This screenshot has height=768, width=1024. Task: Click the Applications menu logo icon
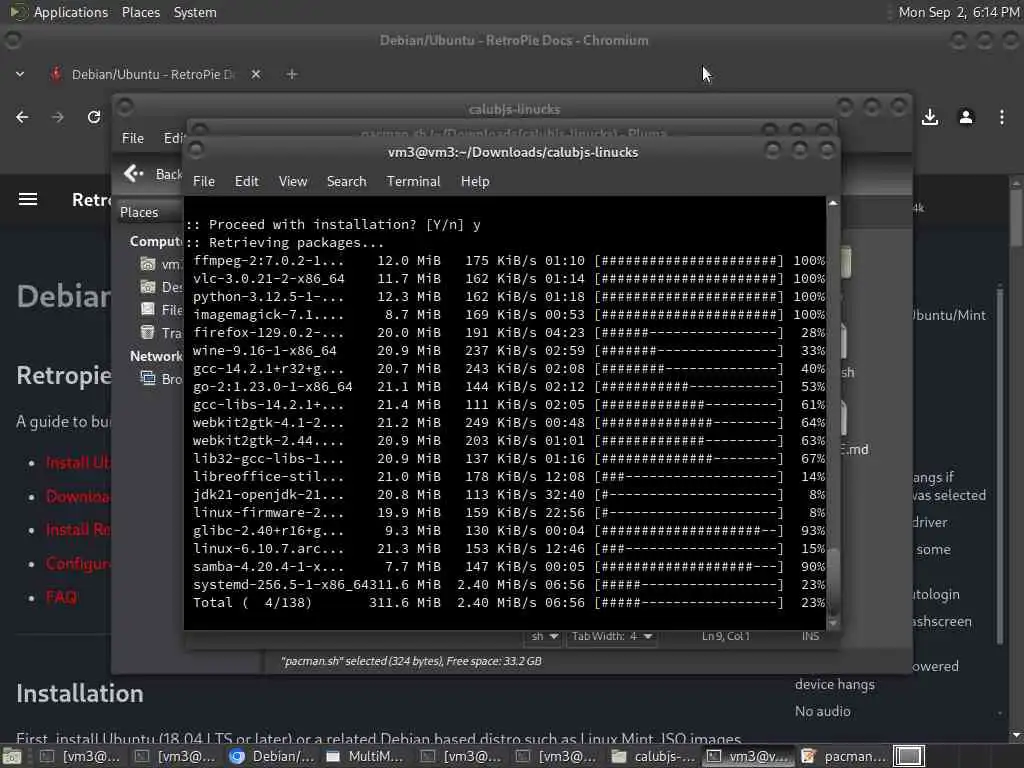[19, 12]
